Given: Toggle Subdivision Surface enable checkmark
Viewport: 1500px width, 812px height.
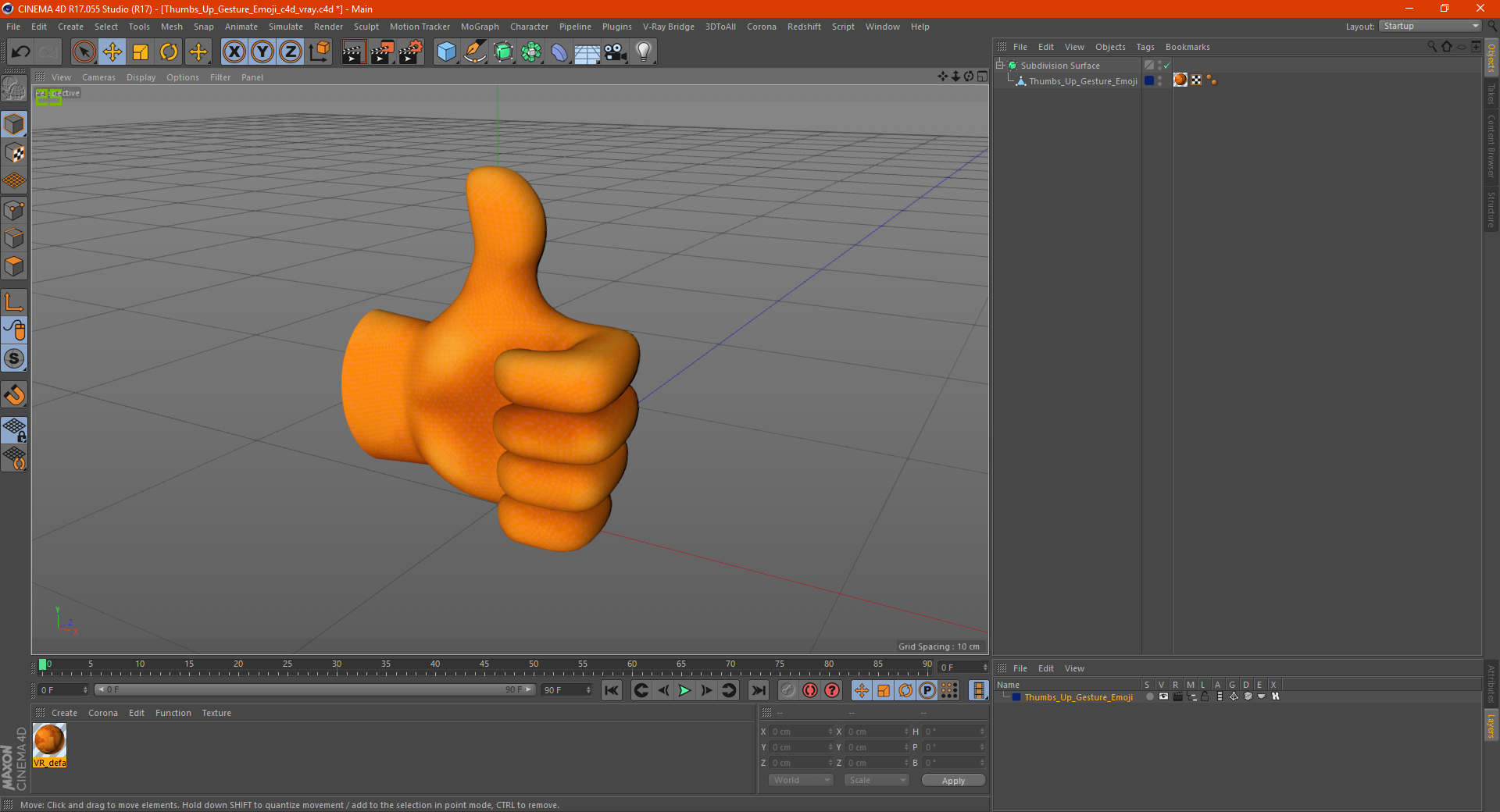Looking at the screenshot, I should click(x=1166, y=66).
